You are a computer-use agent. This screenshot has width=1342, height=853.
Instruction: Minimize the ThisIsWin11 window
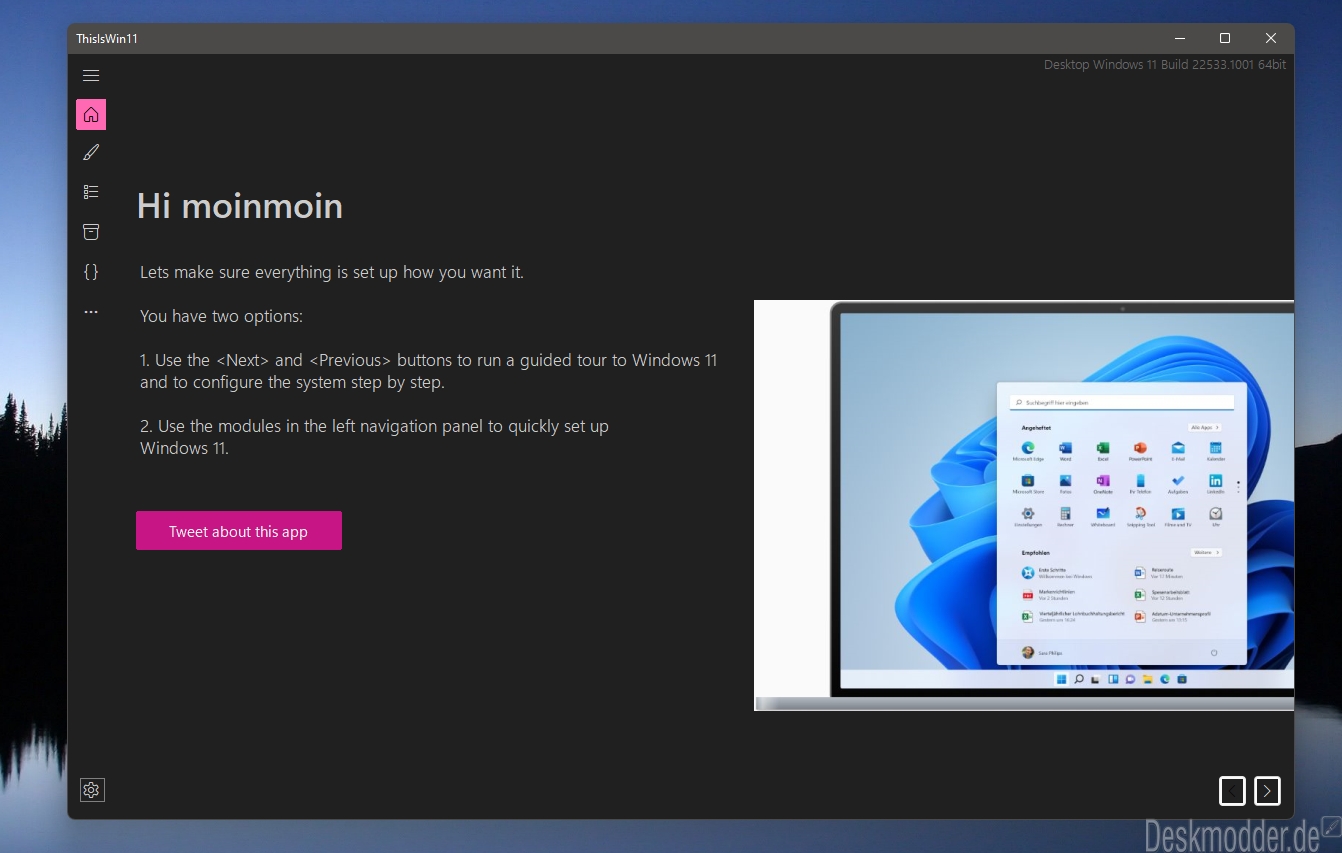[1179, 38]
